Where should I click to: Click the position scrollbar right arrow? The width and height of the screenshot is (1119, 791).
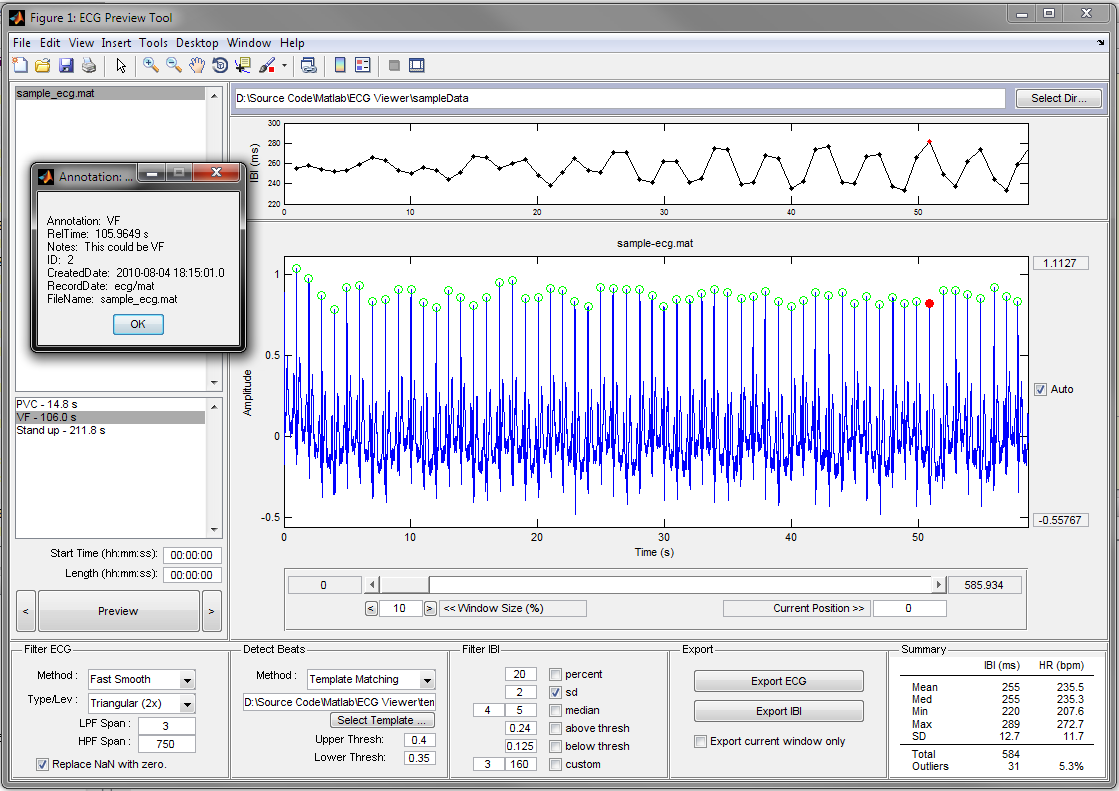[x=938, y=585]
